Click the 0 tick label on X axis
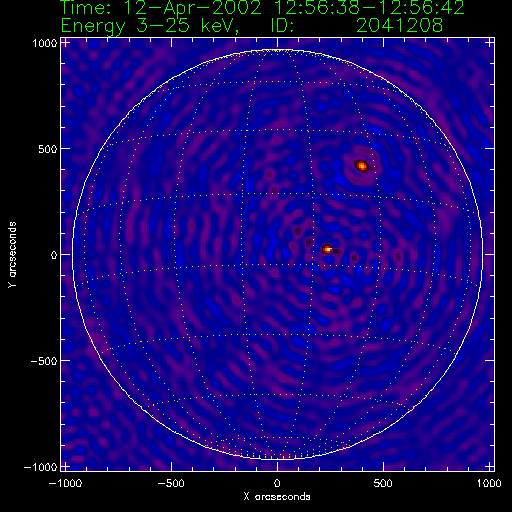 click(x=277, y=483)
